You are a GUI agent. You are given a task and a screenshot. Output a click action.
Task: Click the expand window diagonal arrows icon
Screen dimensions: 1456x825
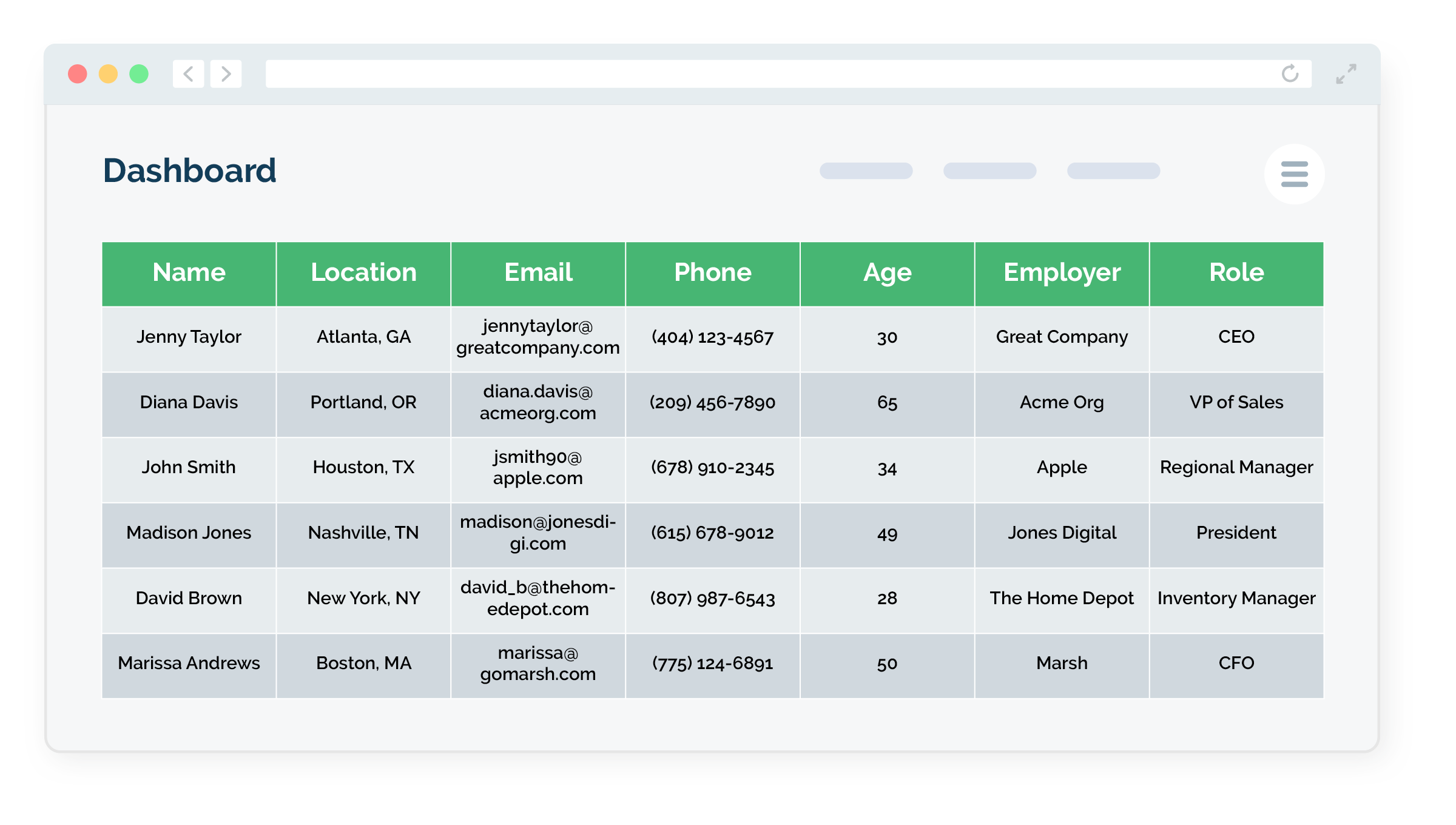[1346, 74]
